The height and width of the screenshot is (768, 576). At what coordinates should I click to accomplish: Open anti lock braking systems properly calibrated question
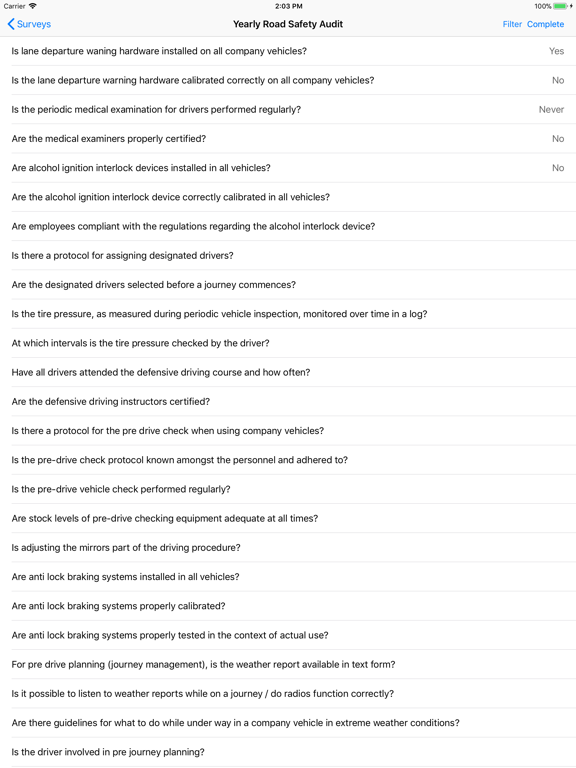(288, 606)
